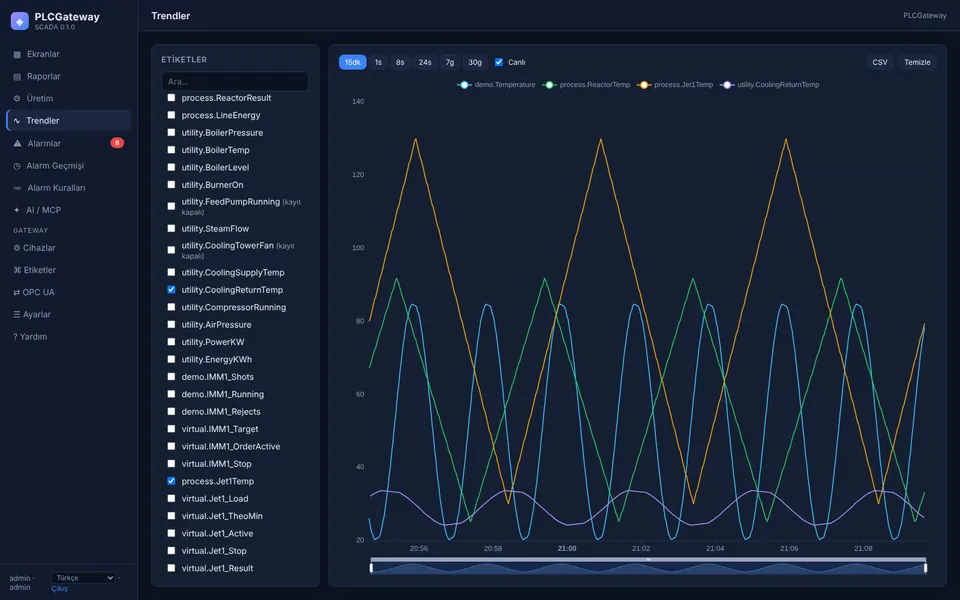Toggle utility.CoolingReturnTemp series in the legend

click(x=770, y=85)
